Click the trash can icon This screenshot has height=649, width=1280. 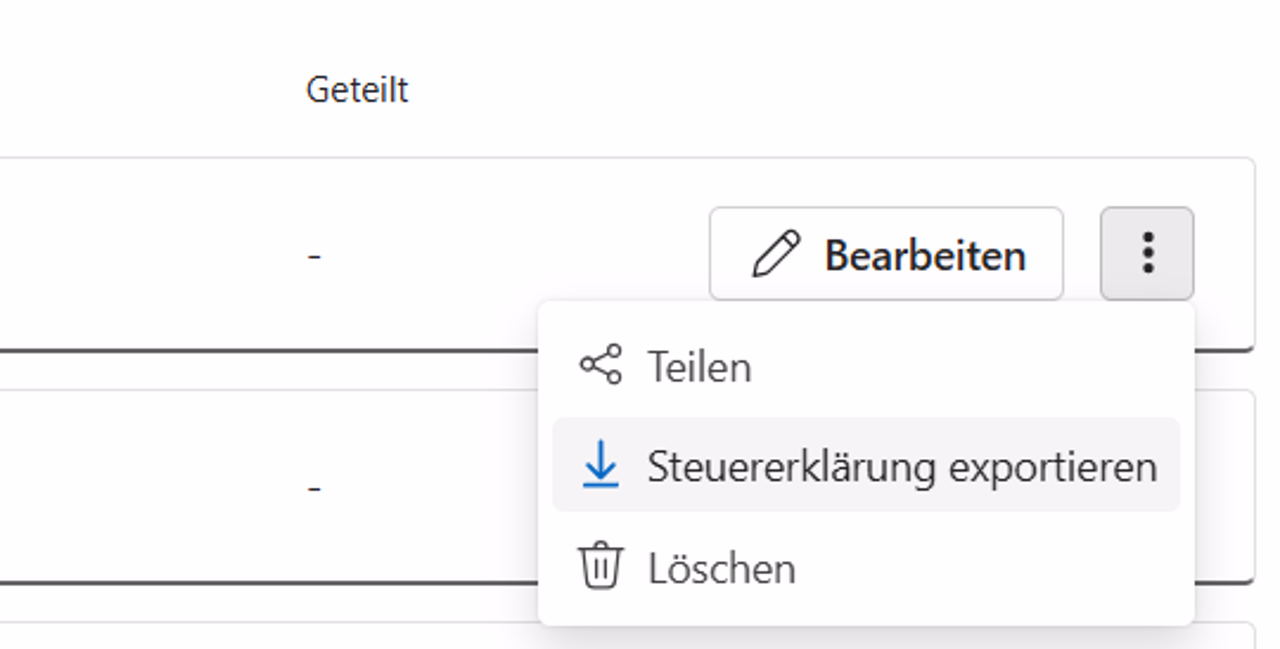coord(600,567)
